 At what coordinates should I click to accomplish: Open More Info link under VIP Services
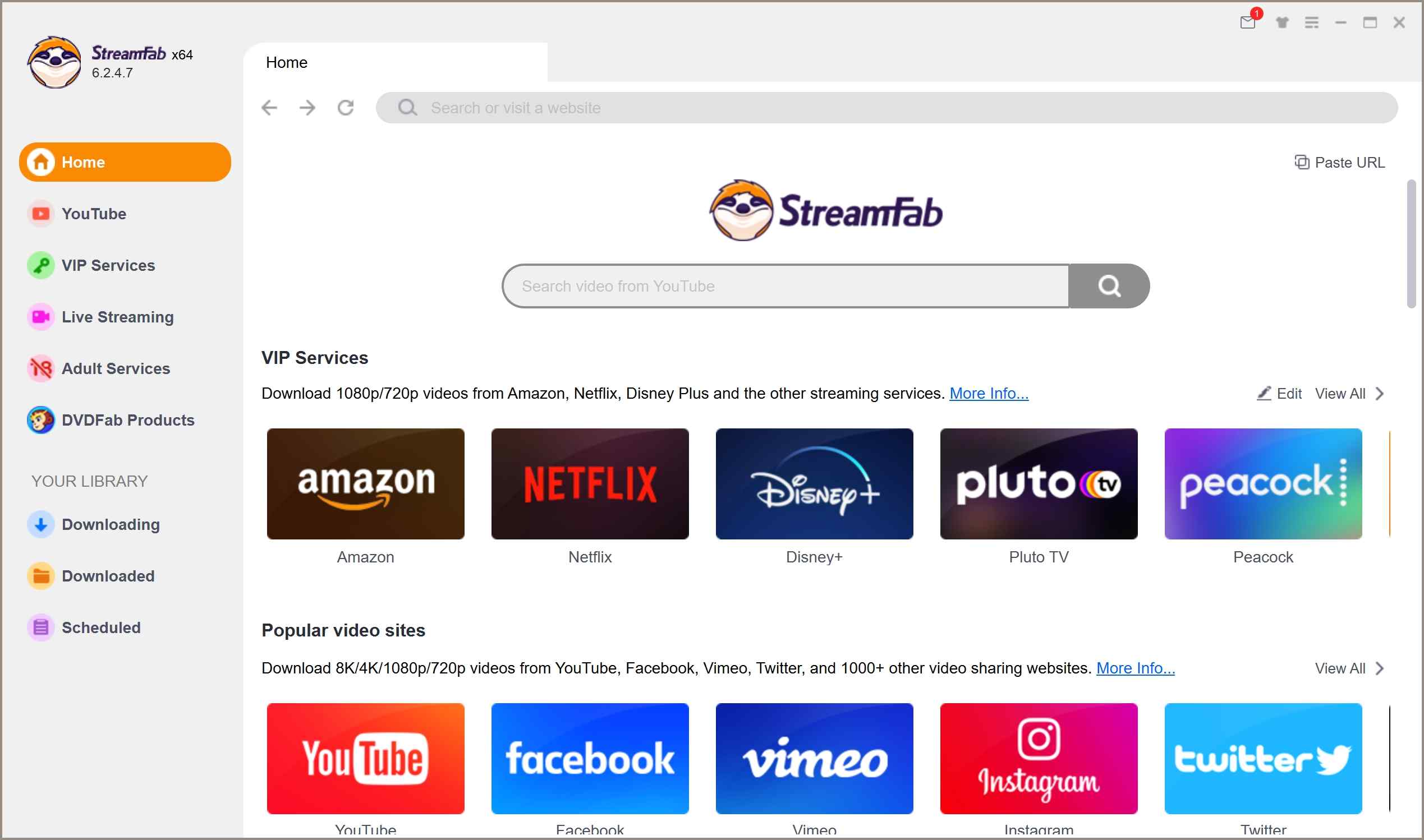[x=989, y=394]
